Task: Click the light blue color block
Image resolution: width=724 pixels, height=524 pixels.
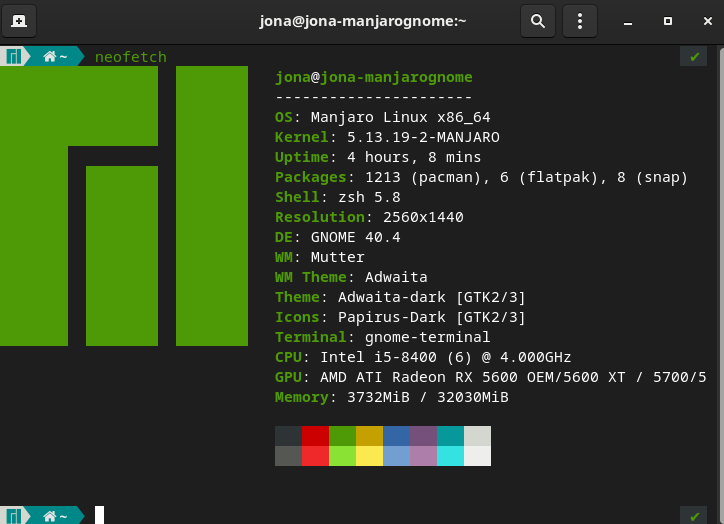Action: pos(396,456)
